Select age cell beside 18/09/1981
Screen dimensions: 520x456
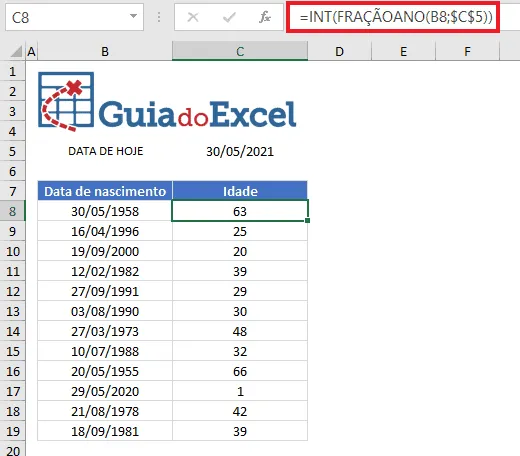pyautogui.click(x=240, y=431)
